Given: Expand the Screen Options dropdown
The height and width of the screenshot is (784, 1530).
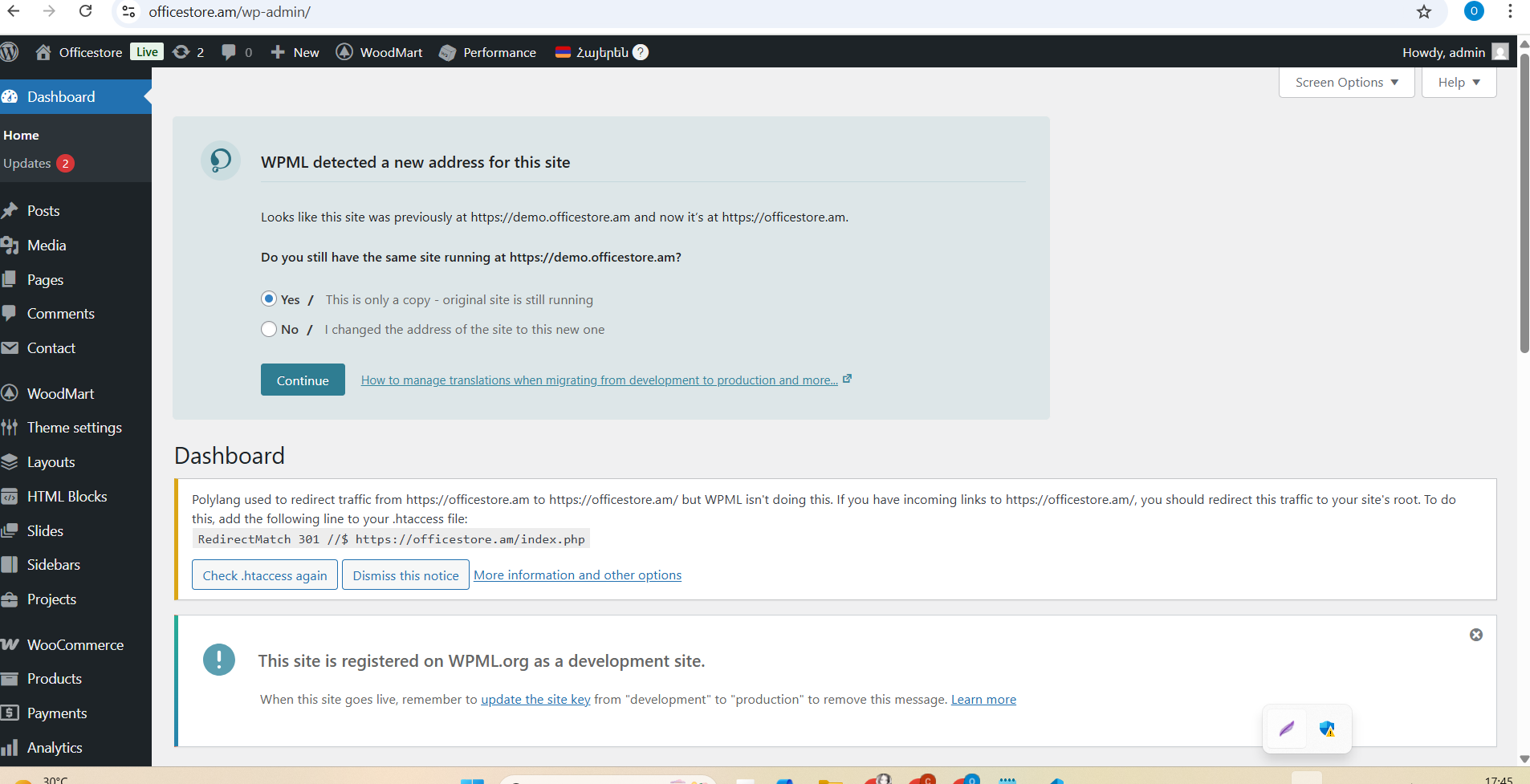Looking at the screenshot, I should tap(1346, 82).
